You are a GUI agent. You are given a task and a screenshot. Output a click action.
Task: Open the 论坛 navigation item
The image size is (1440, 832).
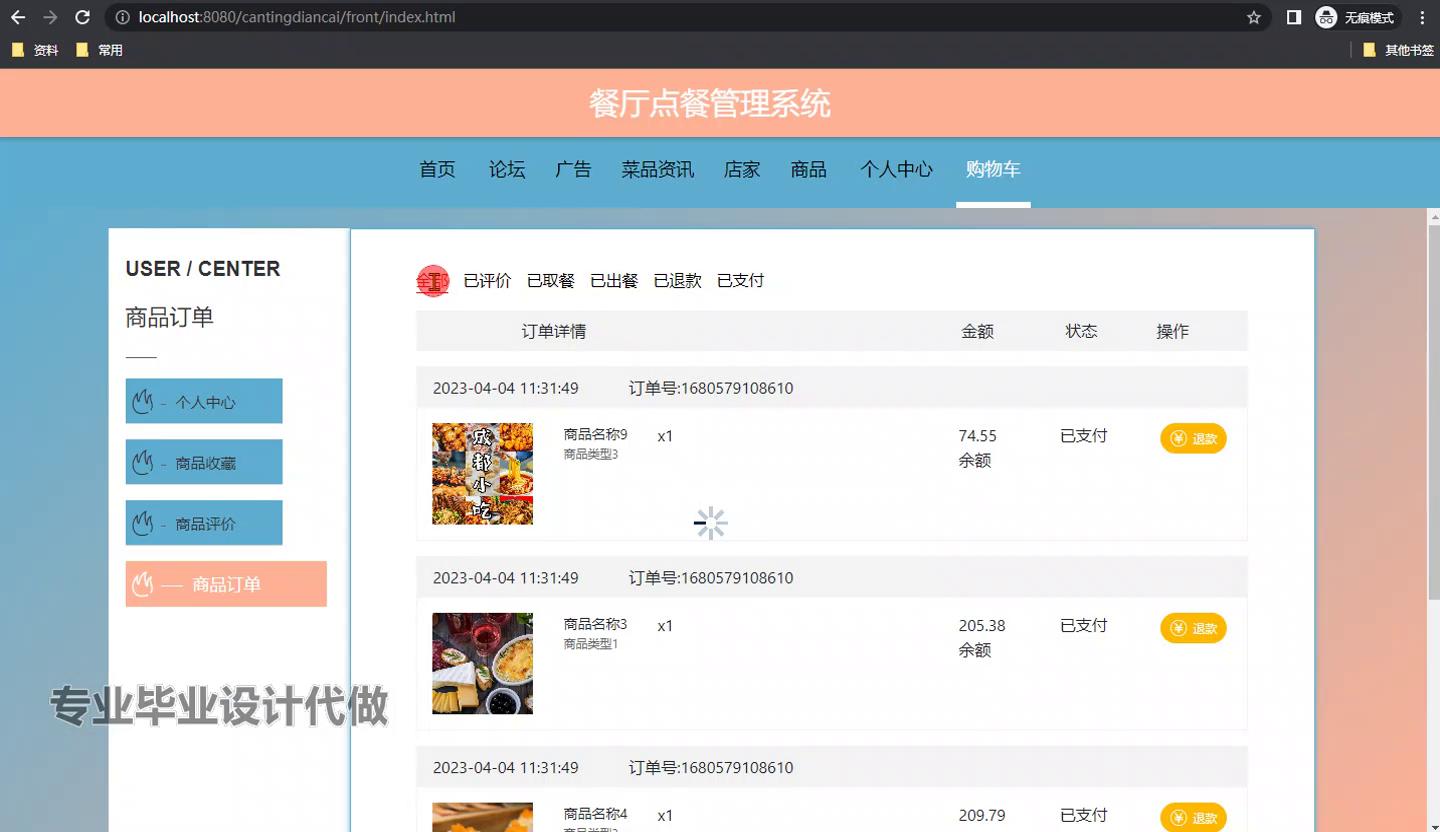pos(507,170)
